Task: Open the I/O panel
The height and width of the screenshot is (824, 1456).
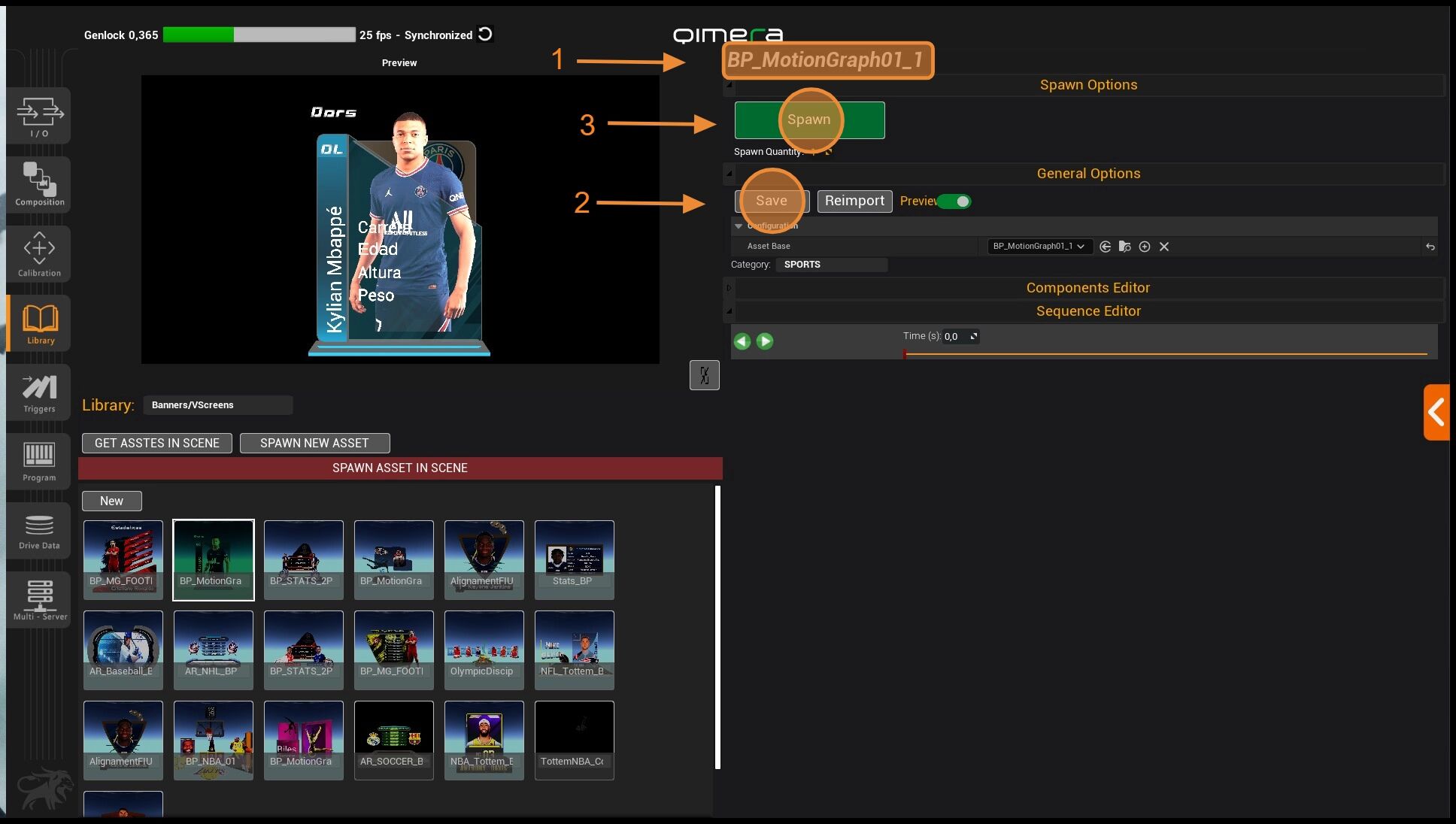Action: [39, 116]
